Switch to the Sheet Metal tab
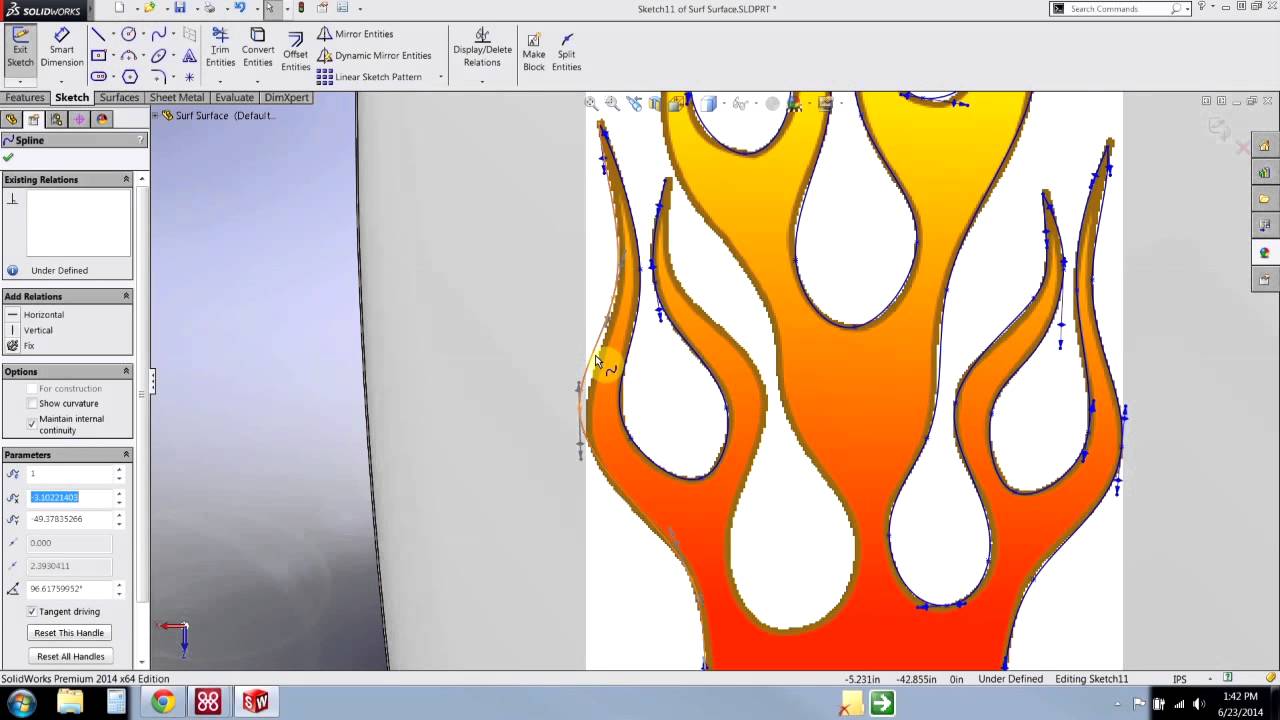The width and height of the screenshot is (1280, 720). tap(177, 98)
